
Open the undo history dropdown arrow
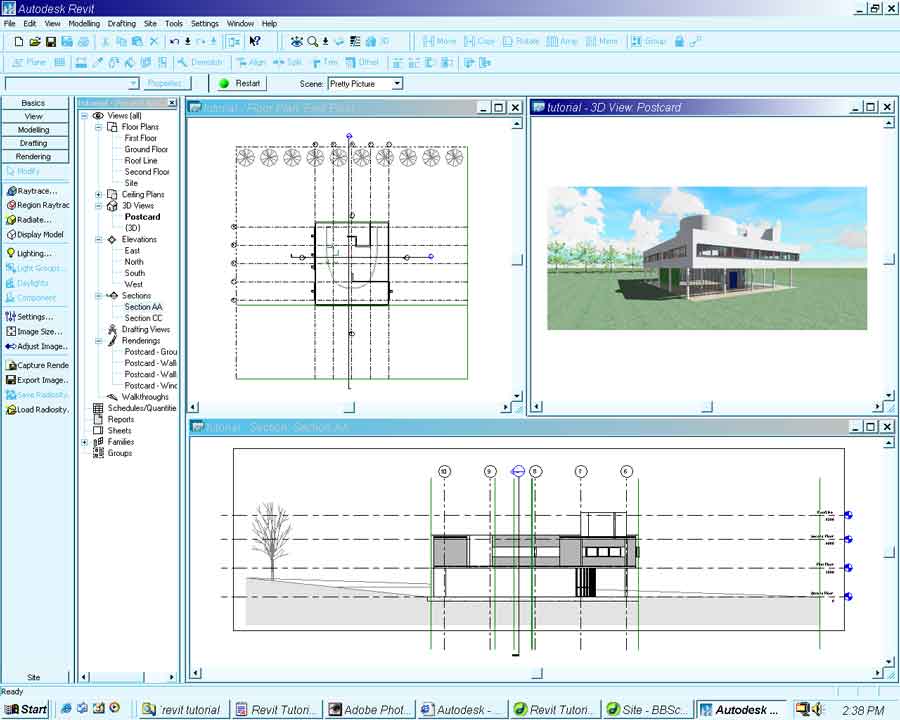pyautogui.click(x=187, y=41)
